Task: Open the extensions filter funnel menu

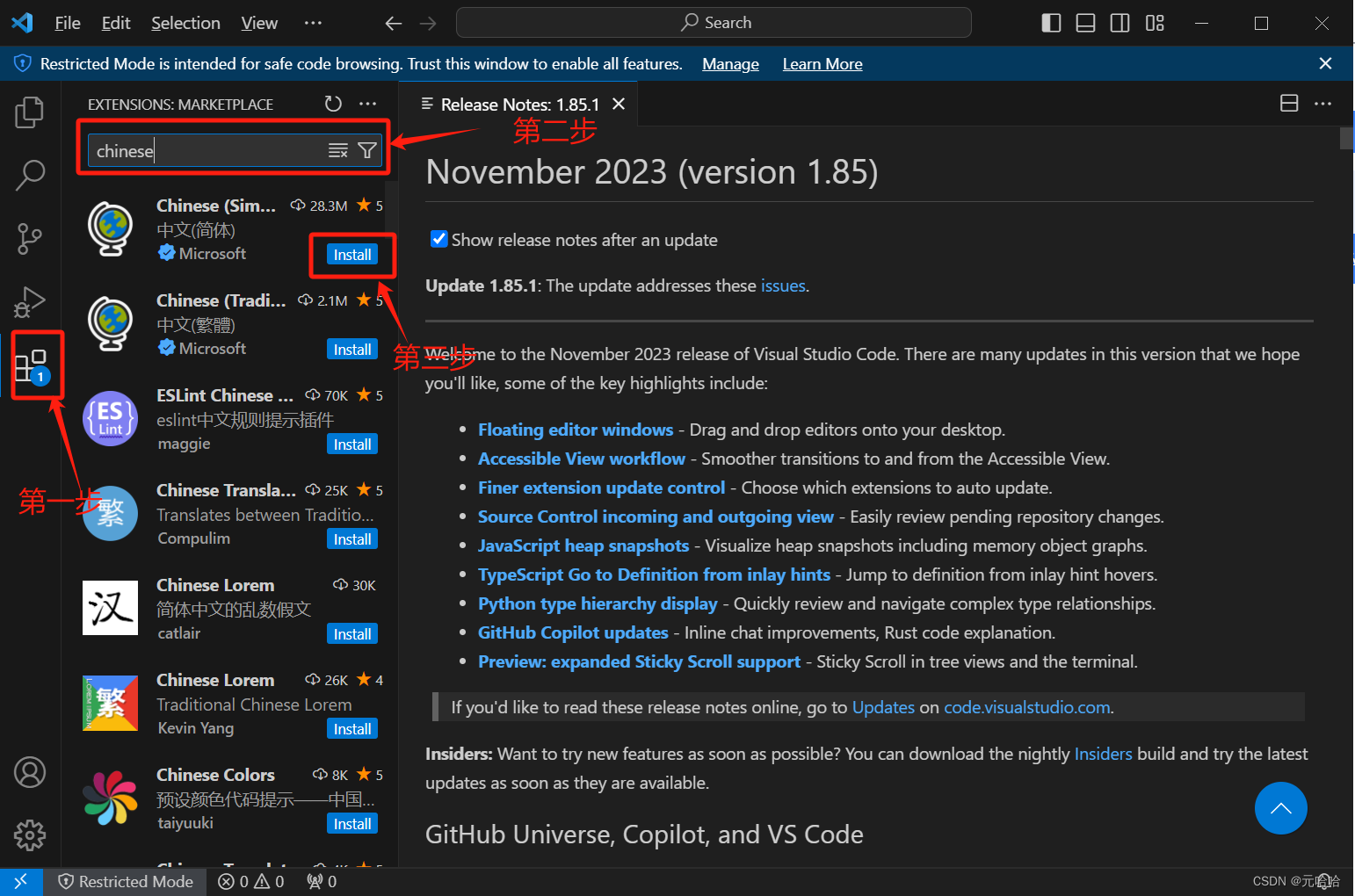Action: 366,149
